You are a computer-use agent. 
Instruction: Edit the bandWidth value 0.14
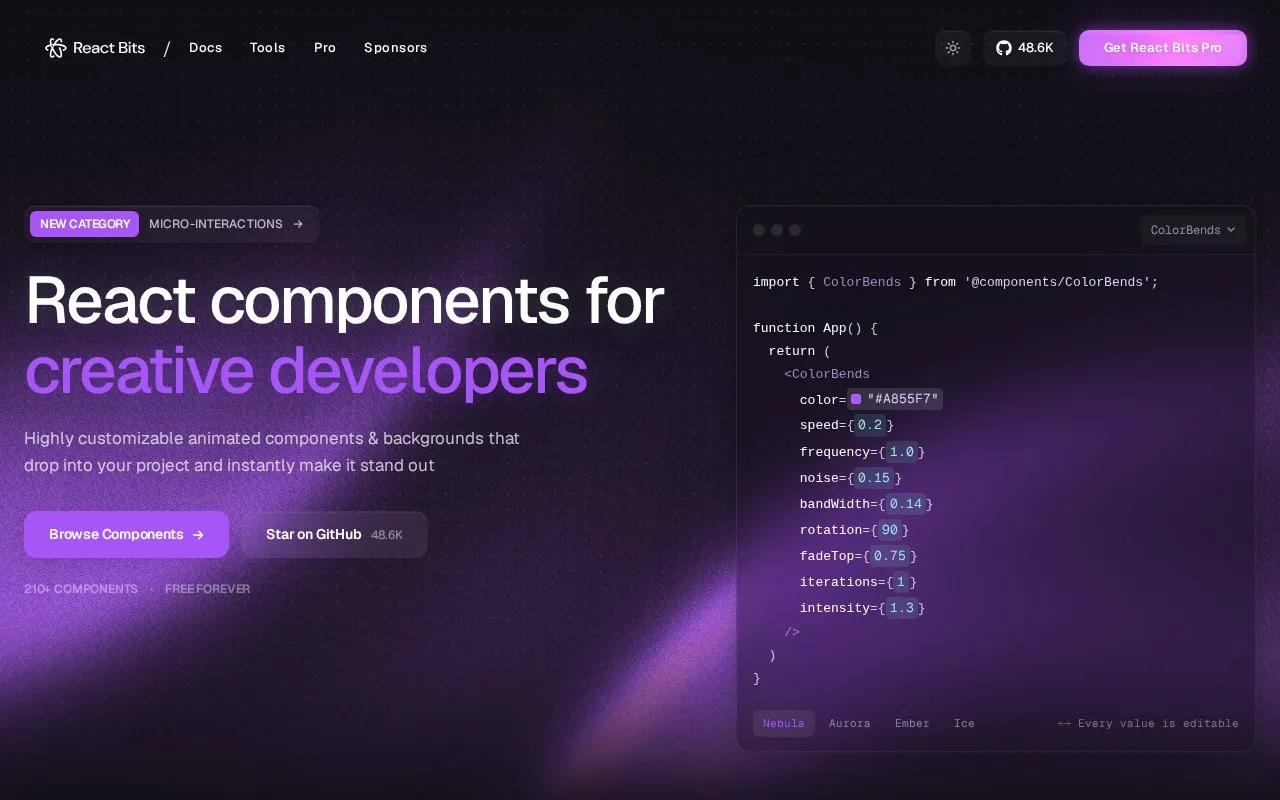(906, 504)
